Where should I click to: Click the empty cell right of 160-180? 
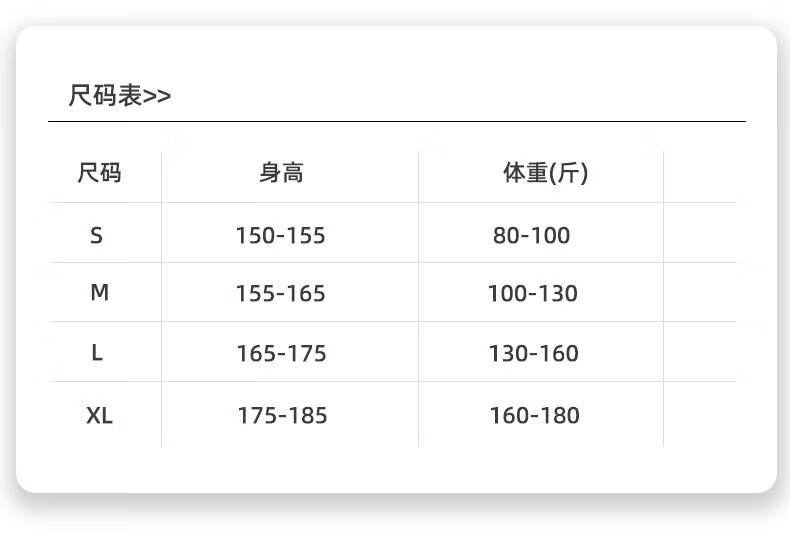coord(699,414)
